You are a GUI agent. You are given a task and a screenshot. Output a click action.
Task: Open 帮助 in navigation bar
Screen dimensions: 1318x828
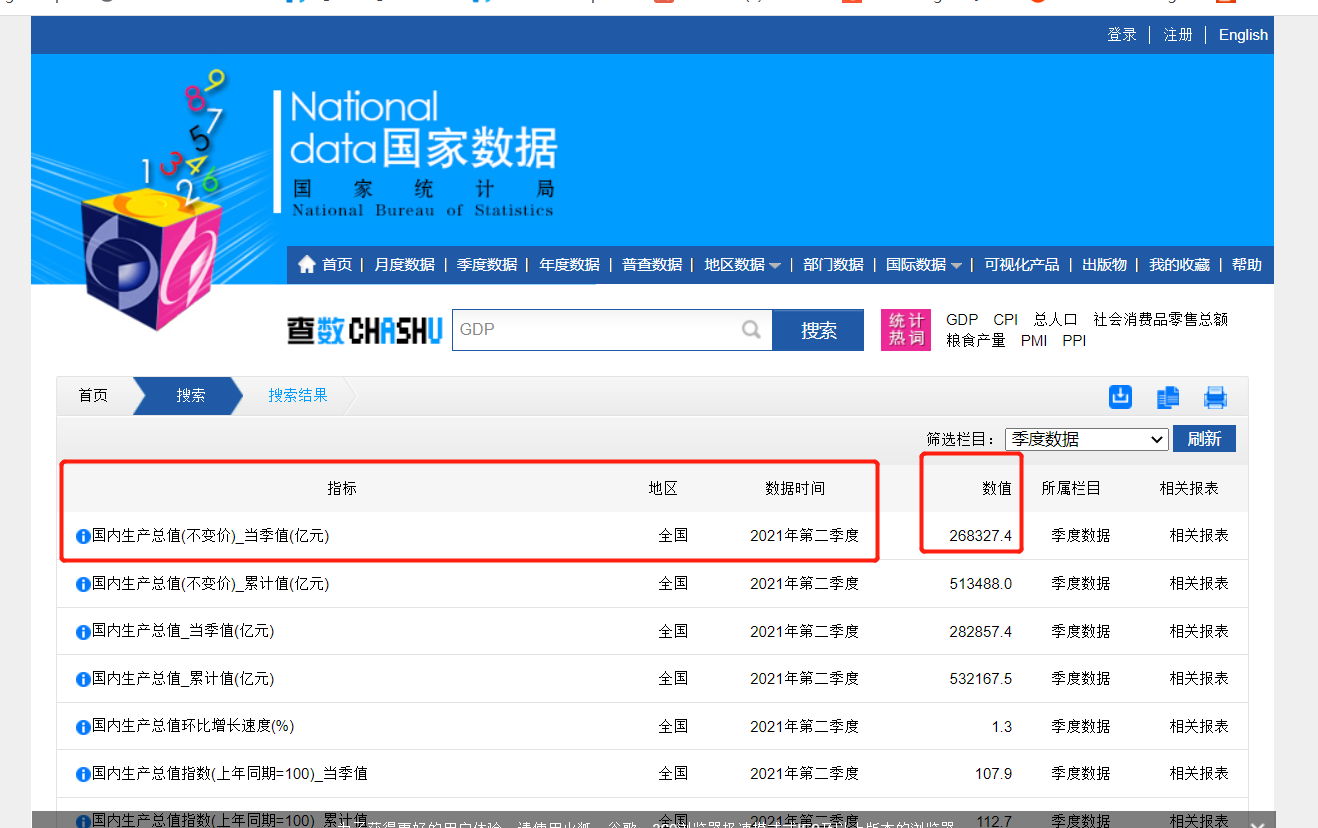(1247, 265)
